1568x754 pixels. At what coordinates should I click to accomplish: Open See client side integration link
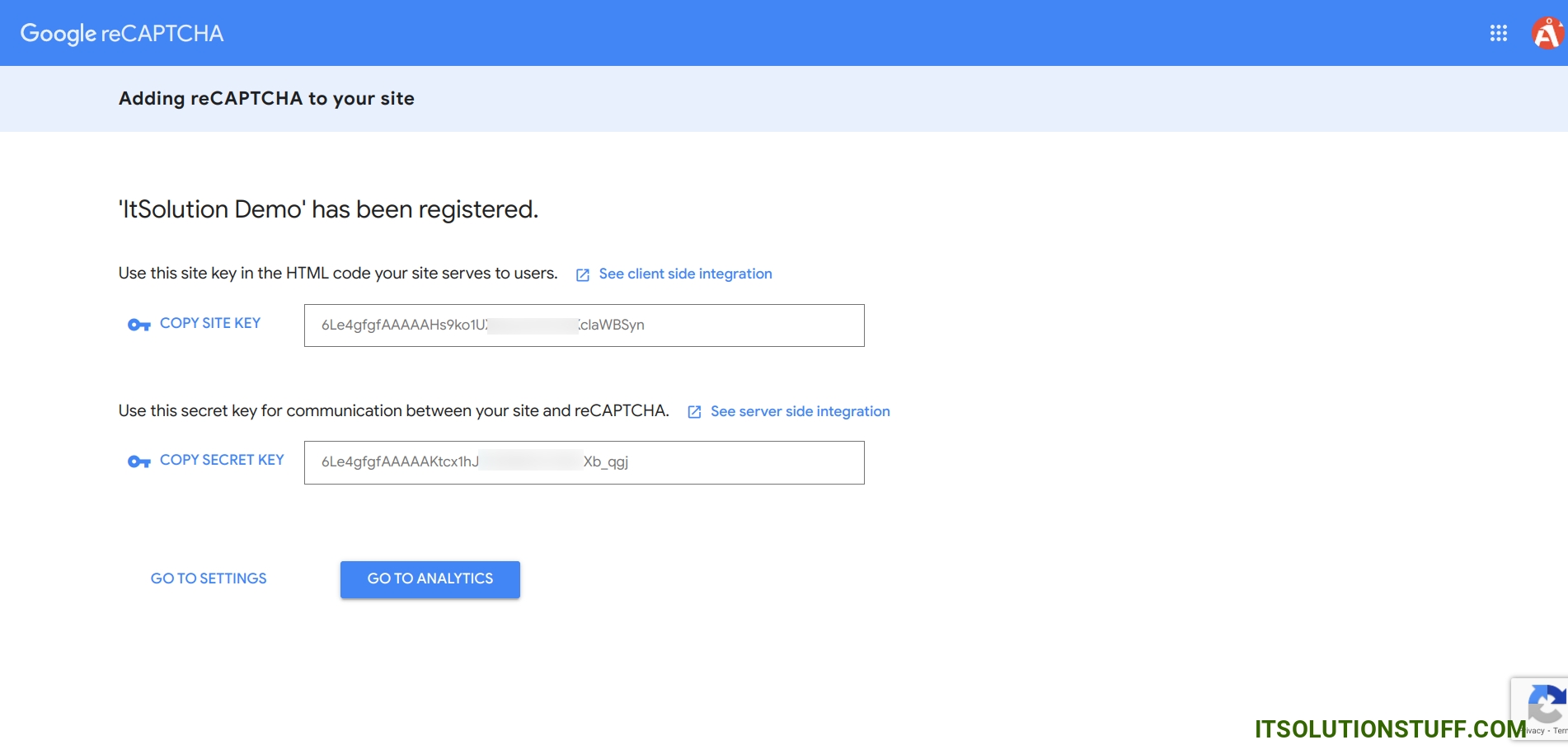click(685, 274)
